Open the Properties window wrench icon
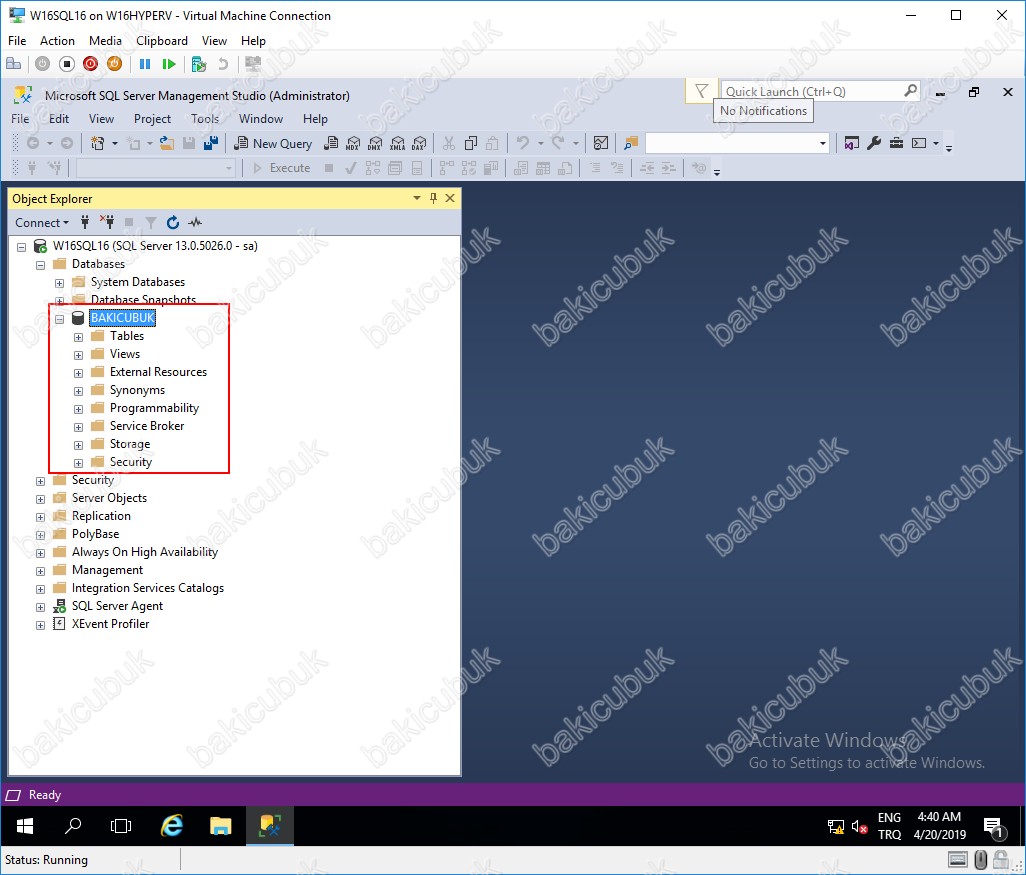The image size is (1026, 875). tap(874, 143)
